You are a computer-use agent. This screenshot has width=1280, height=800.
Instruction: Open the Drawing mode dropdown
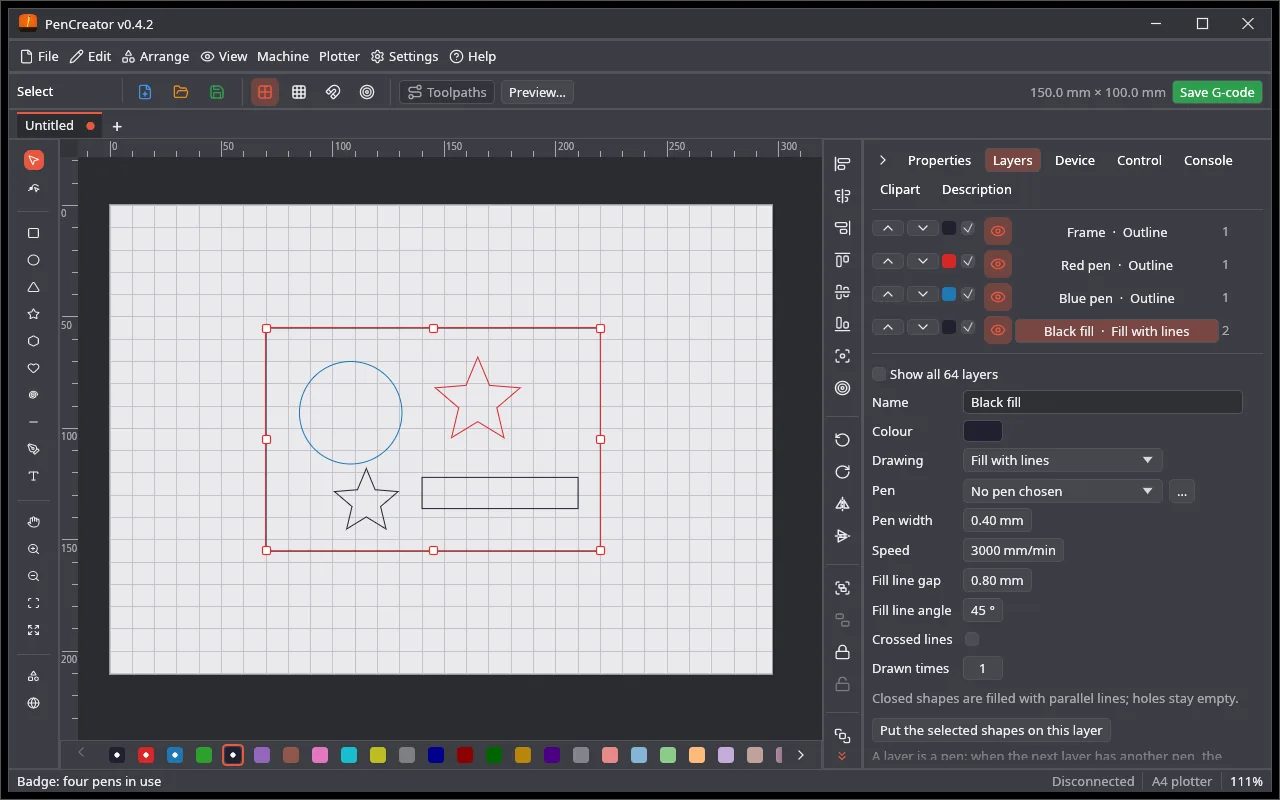tap(1062, 460)
